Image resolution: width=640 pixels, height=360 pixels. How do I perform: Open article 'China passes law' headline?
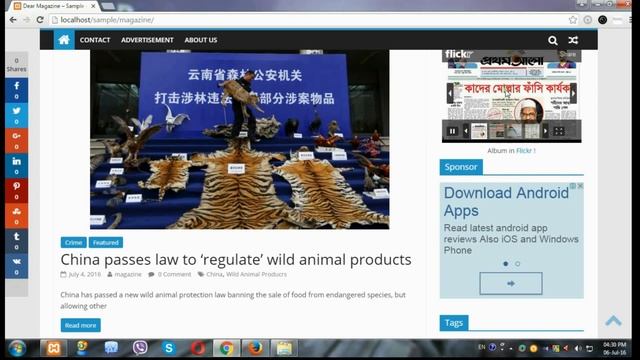coord(236,260)
